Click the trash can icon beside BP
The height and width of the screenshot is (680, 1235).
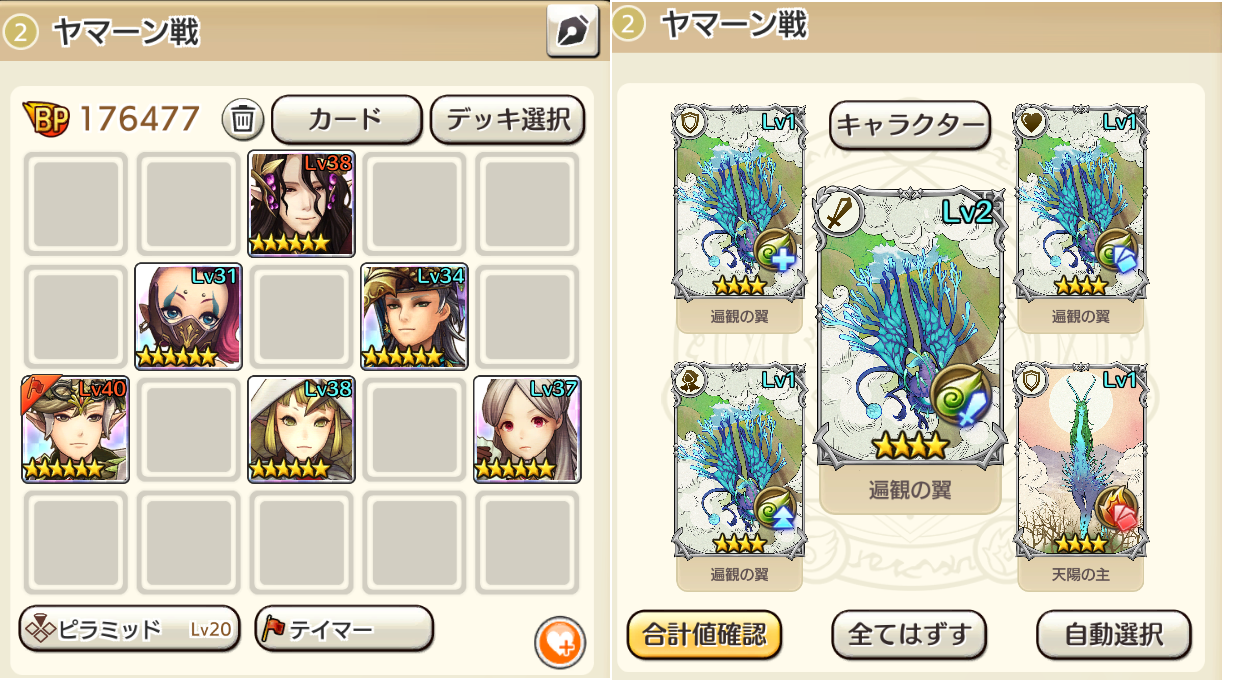click(x=242, y=120)
